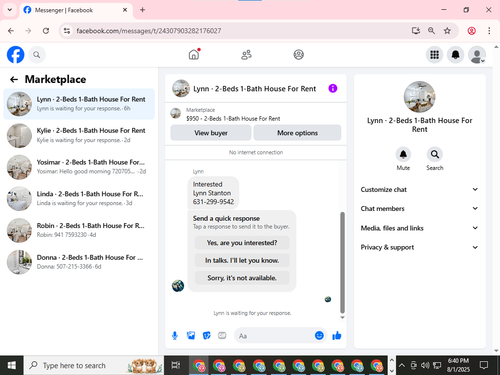Click the browser reload icon

tap(46, 31)
